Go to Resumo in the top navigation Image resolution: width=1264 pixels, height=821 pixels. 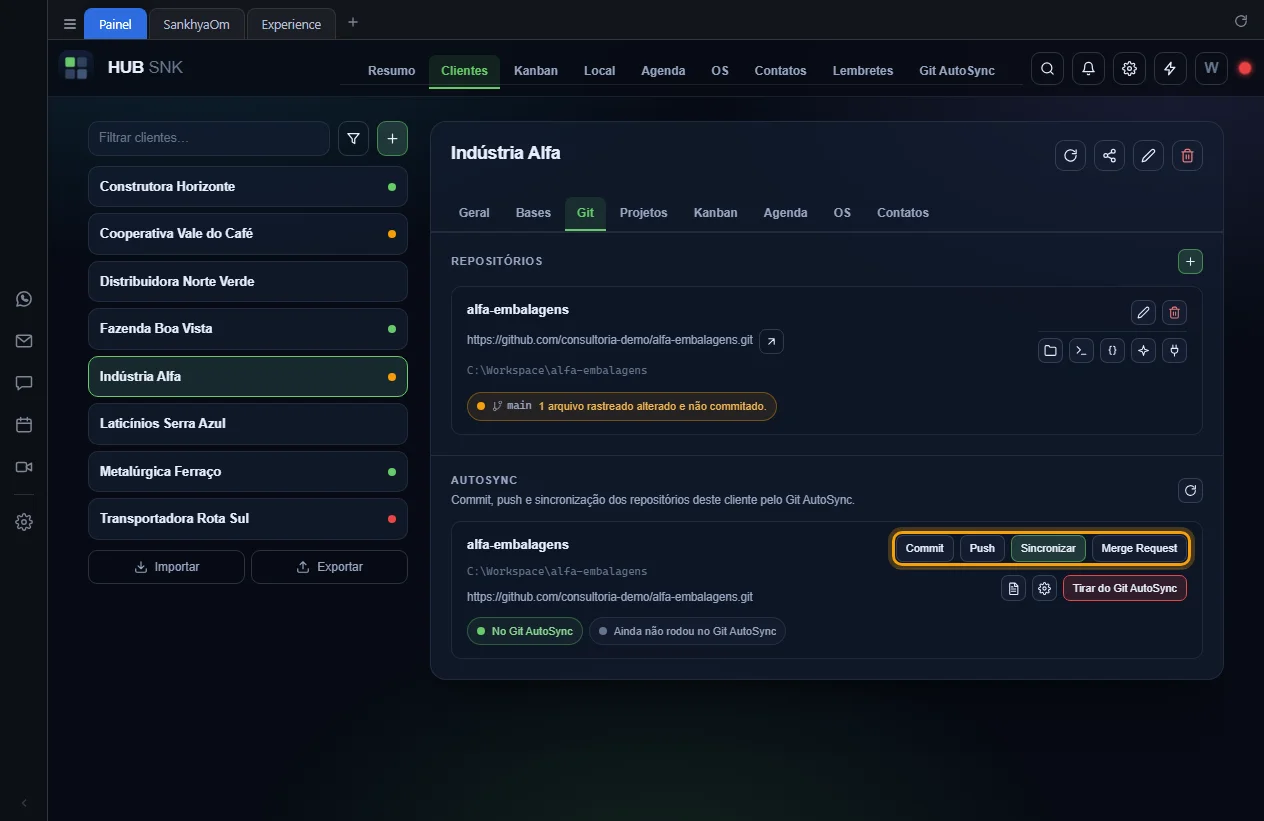point(391,71)
